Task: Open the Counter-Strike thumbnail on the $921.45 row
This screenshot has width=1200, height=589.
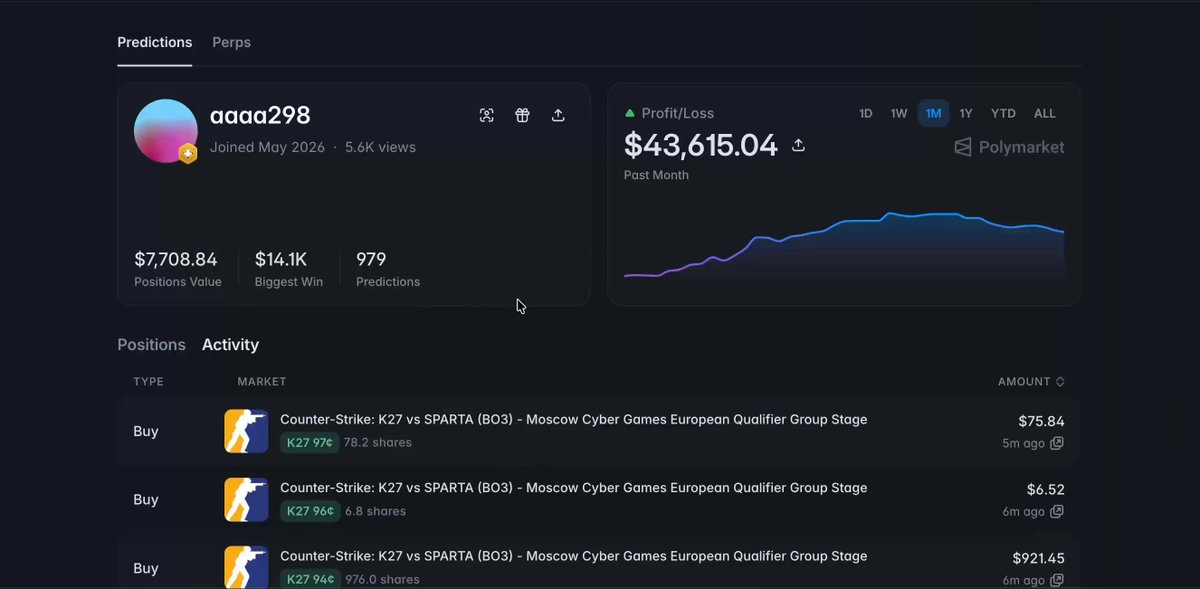Action: tap(246, 566)
